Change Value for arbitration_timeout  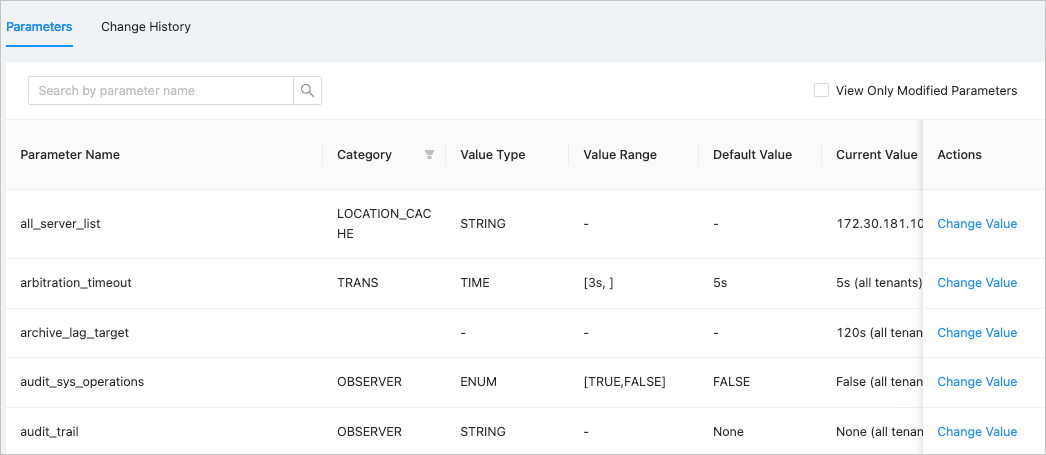pos(976,283)
